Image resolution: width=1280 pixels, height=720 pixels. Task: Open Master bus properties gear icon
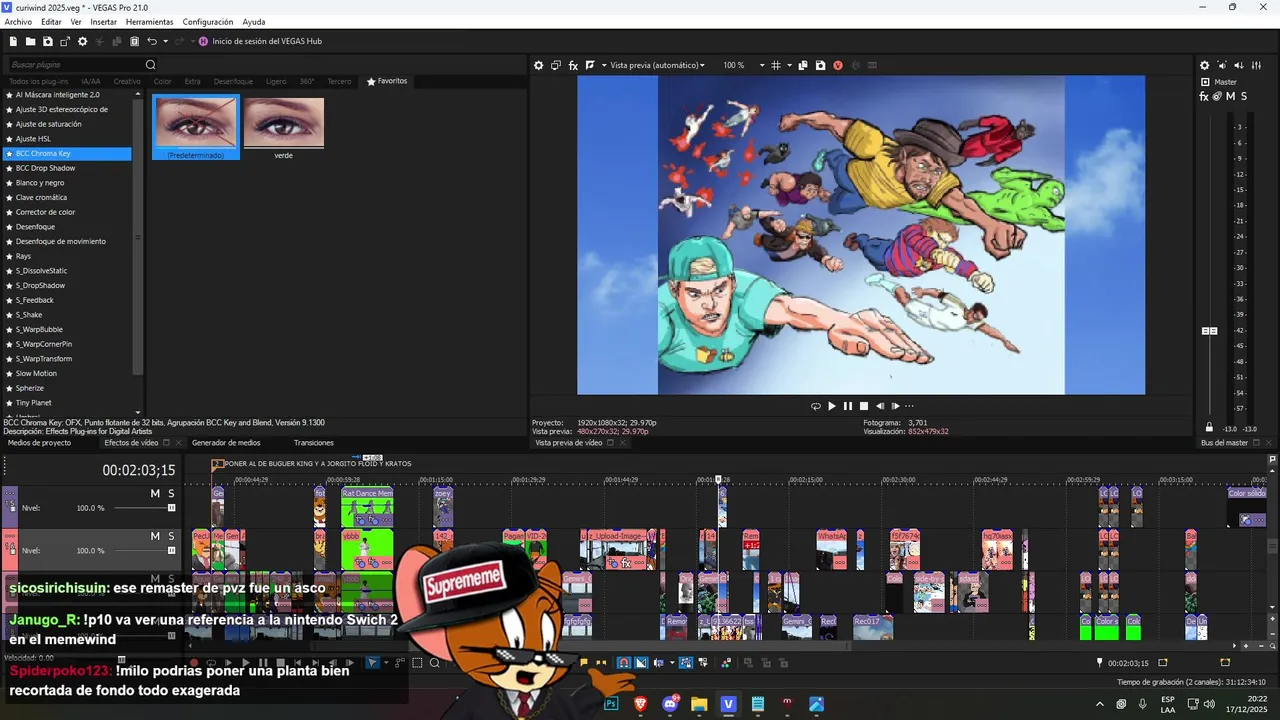1205,65
